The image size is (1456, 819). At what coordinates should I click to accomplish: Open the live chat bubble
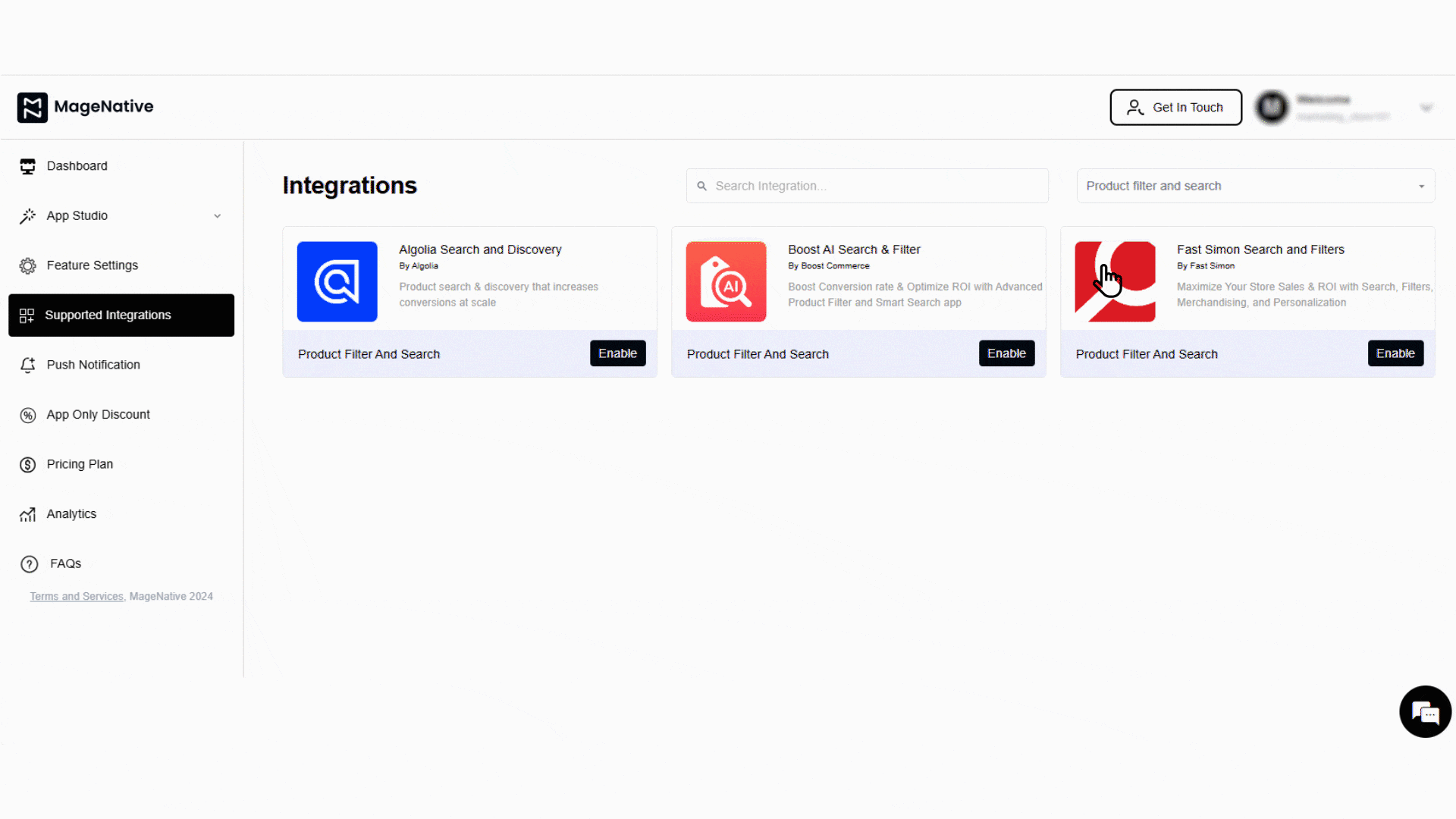coord(1425,711)
